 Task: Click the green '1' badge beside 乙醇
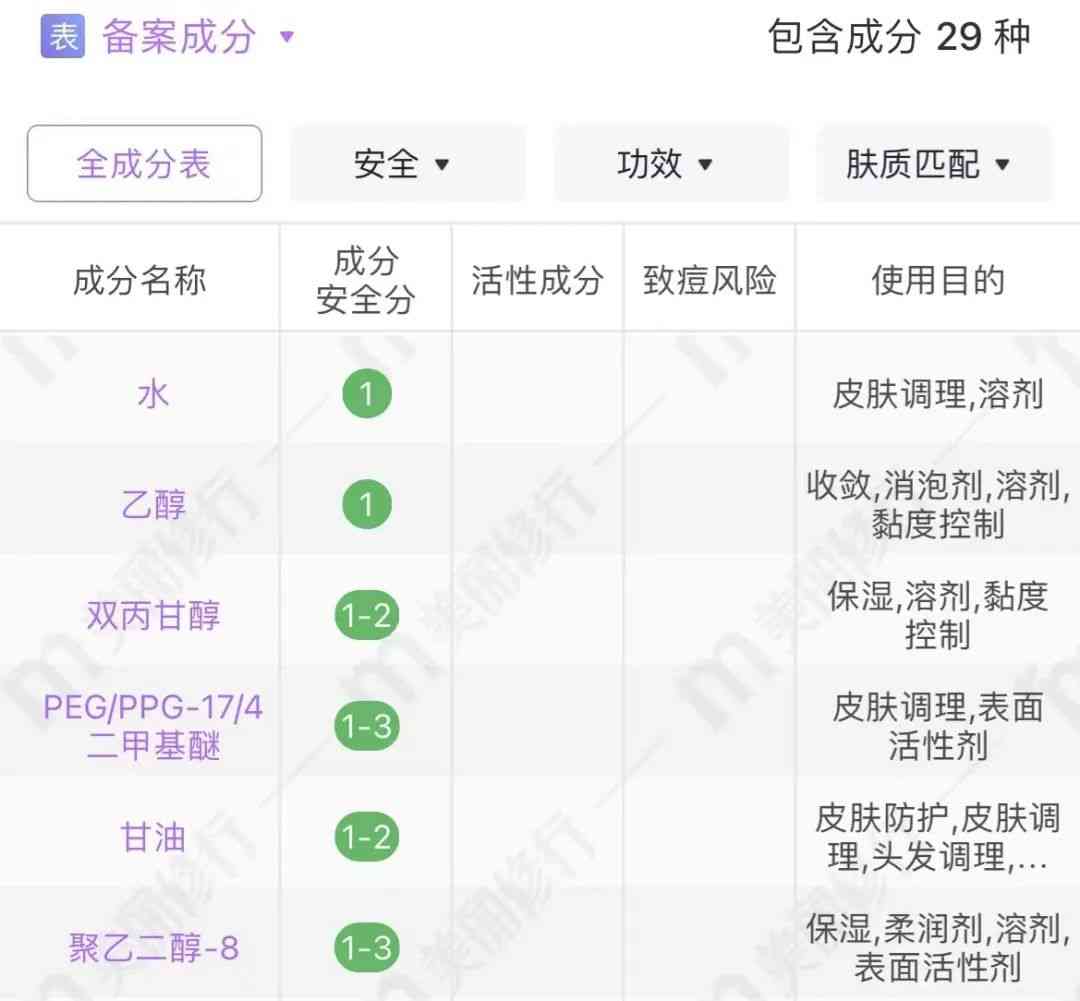367,505
